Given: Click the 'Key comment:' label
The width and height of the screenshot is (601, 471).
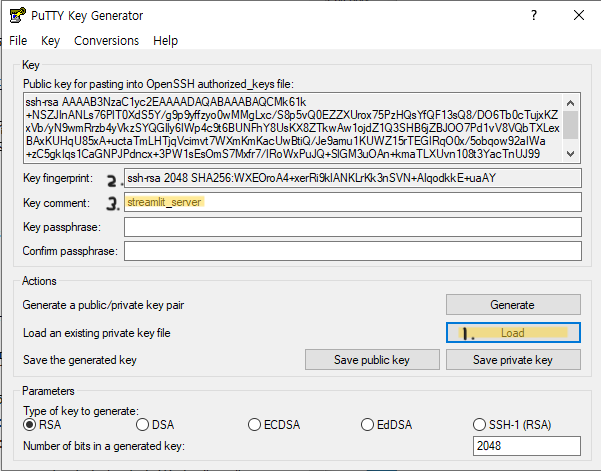Looking at the screenshot, I should tap(56, 203).
